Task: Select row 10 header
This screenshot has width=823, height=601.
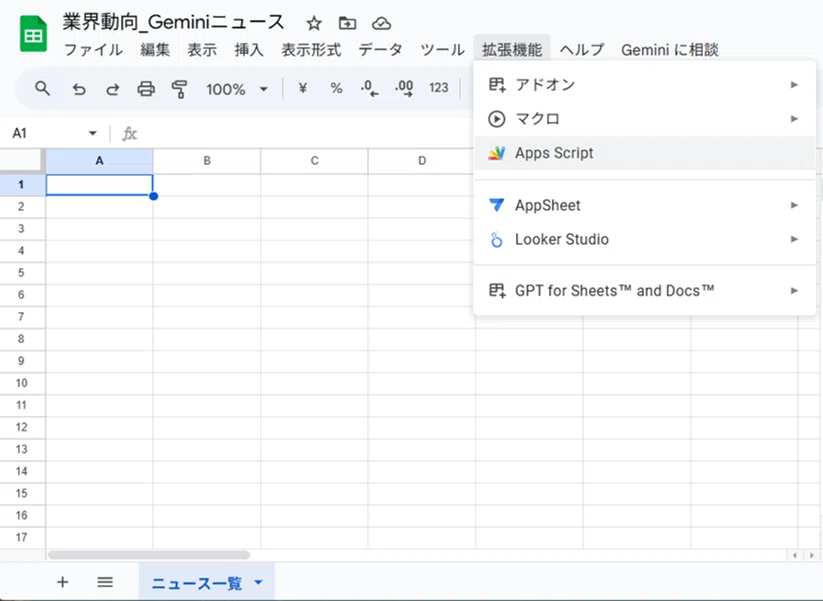Action: pyautogui.click(x=22, y=383)
